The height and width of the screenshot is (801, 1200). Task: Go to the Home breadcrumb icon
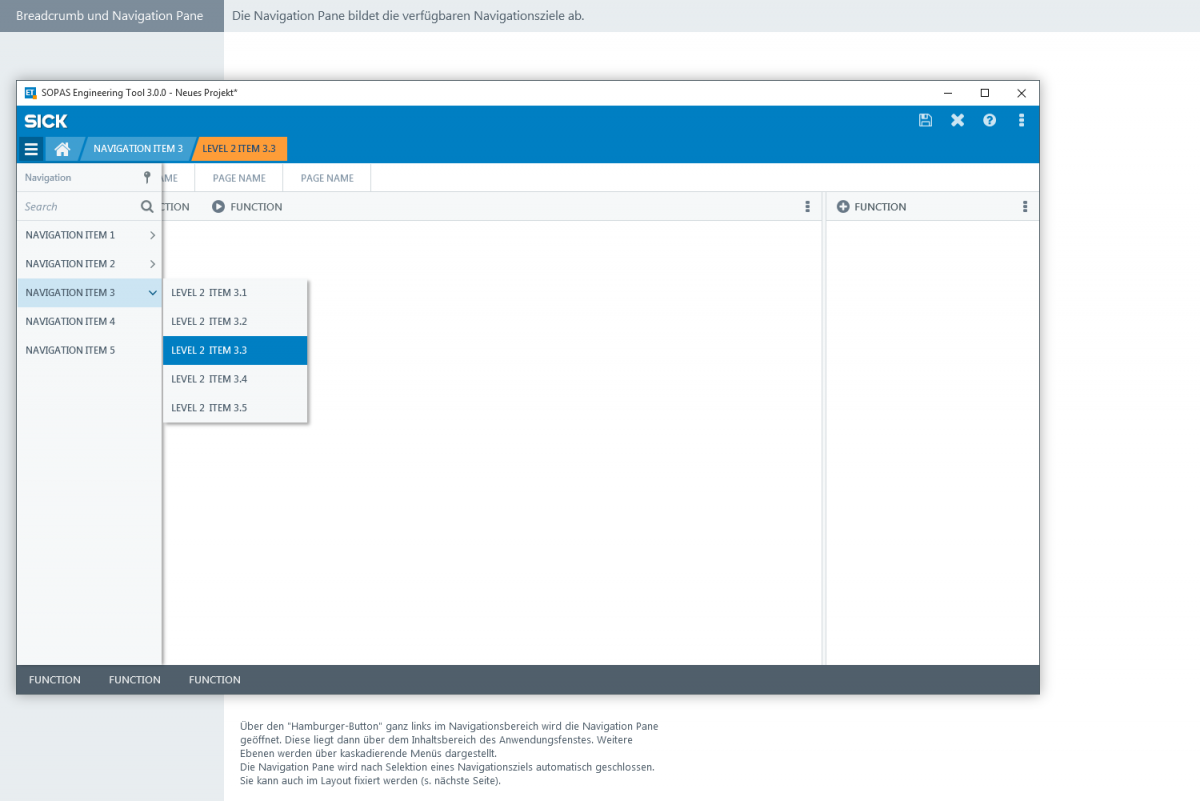pyautogui.click(x=62, y=149)
